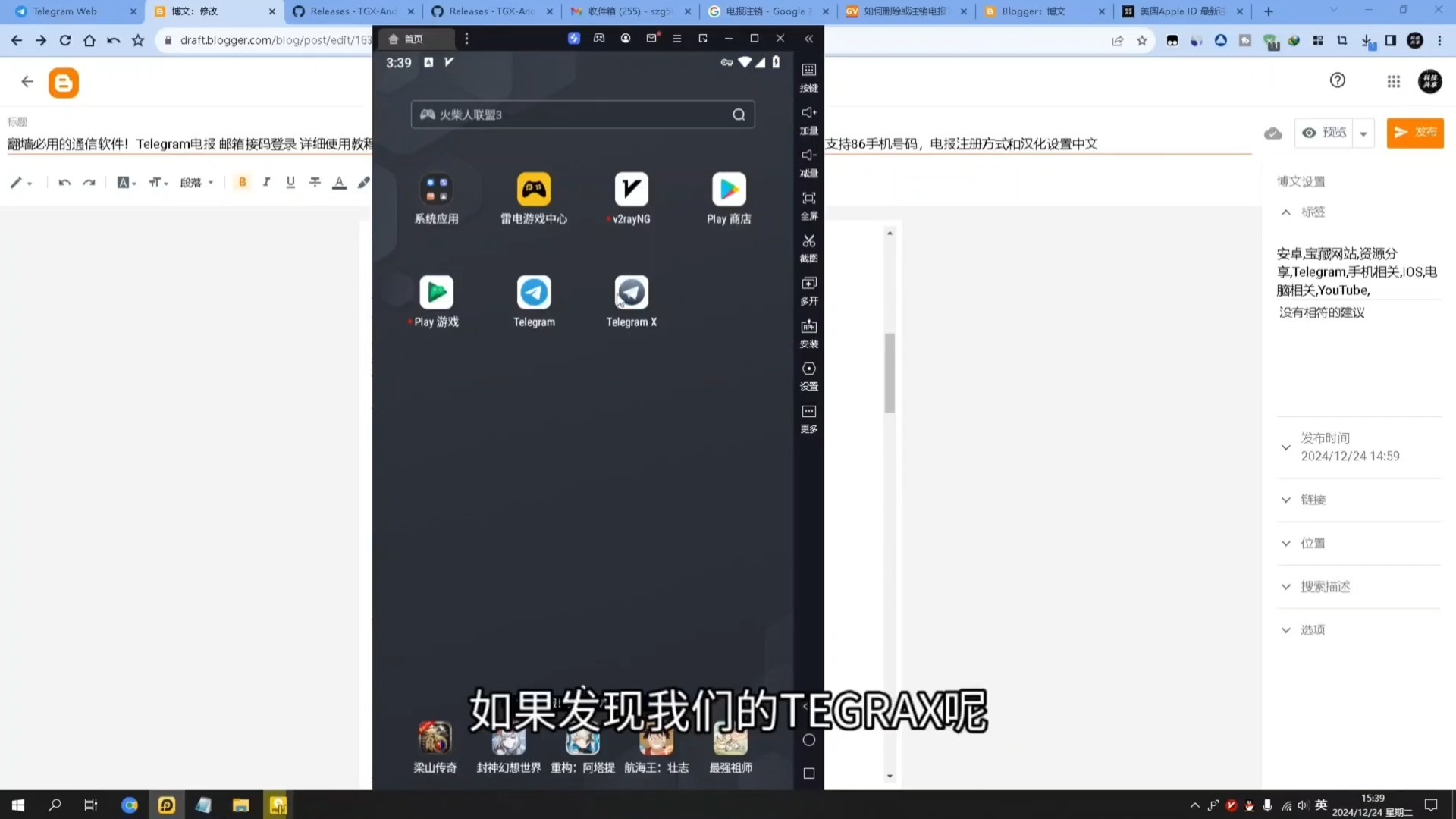
Task: Open Blogger help question icon
Action: (x=1338, y=80)
